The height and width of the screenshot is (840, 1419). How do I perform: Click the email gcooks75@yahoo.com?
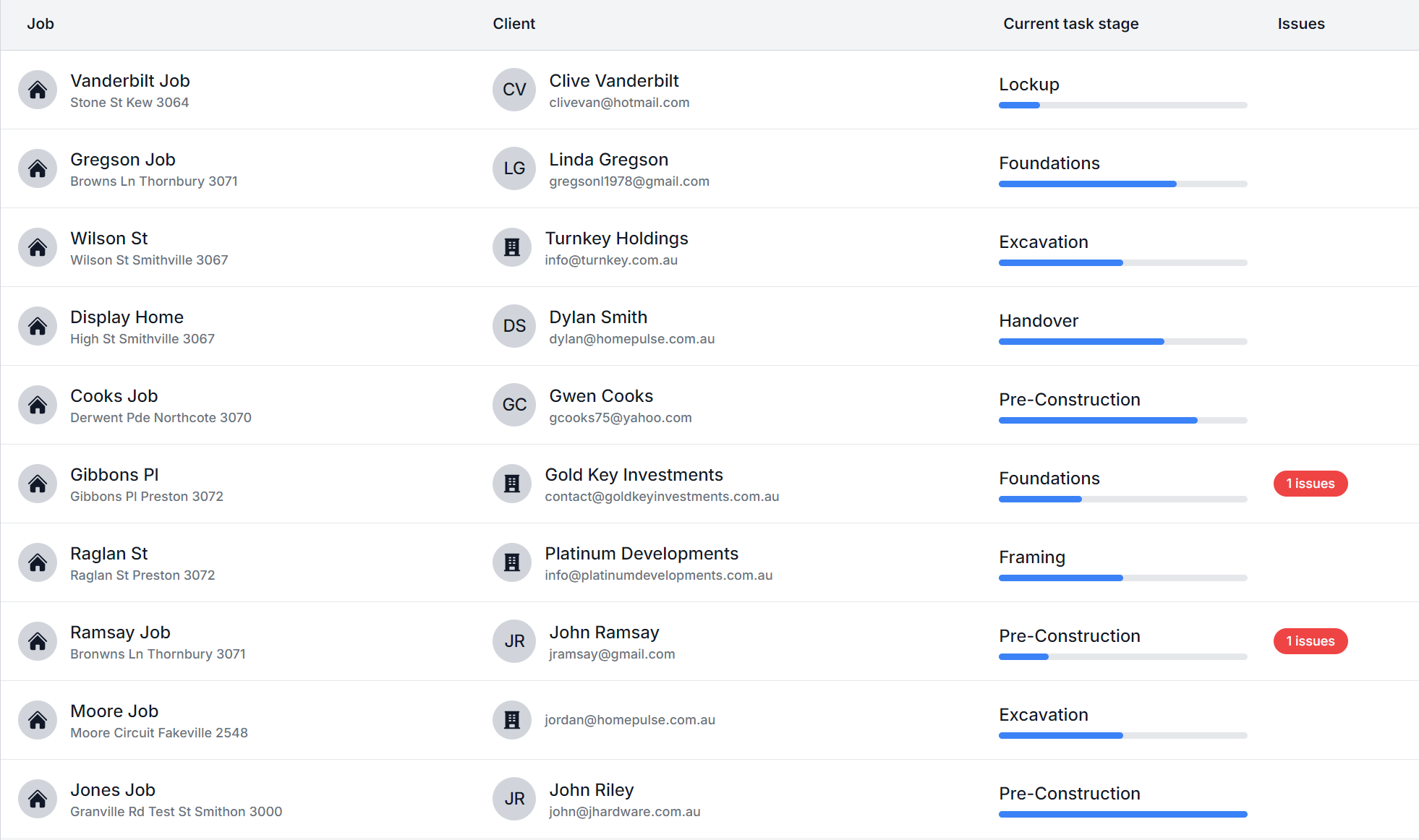click(621, 418)
